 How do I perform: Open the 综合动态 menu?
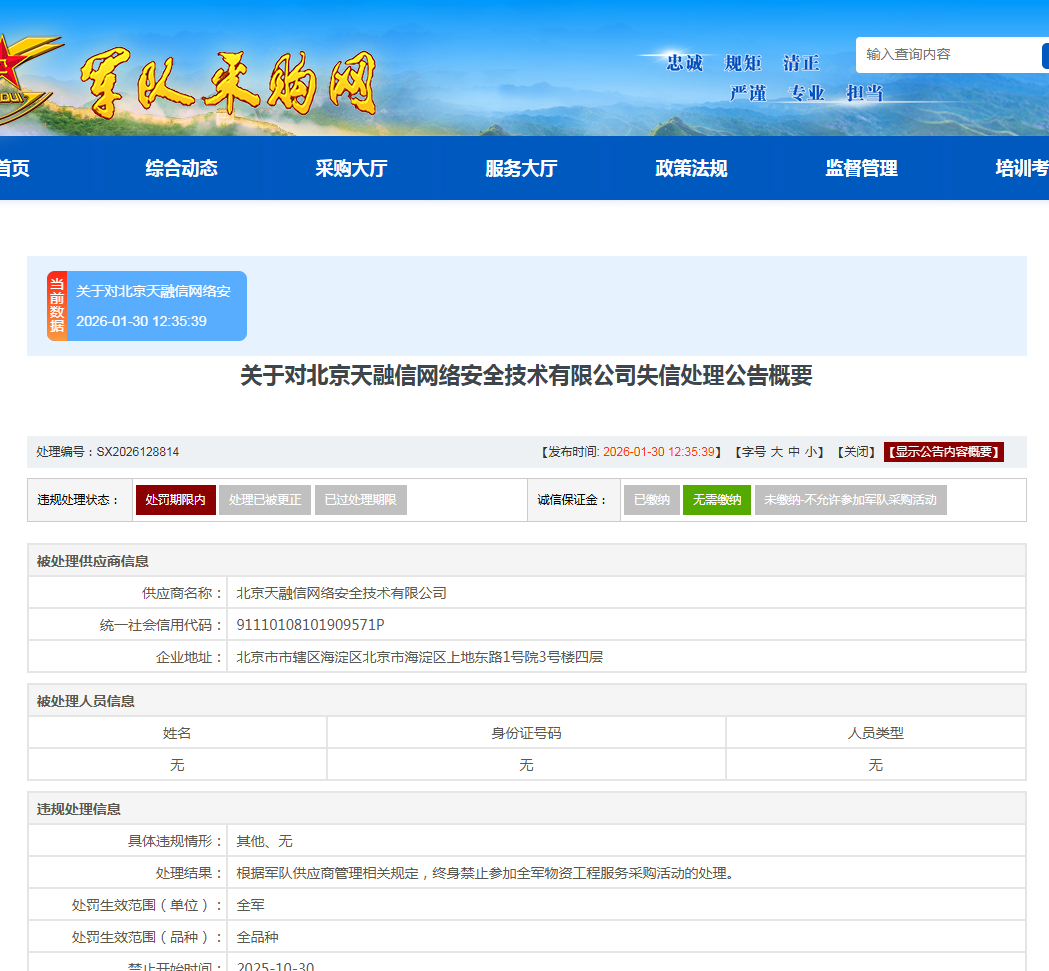click(x=180, y=169)
